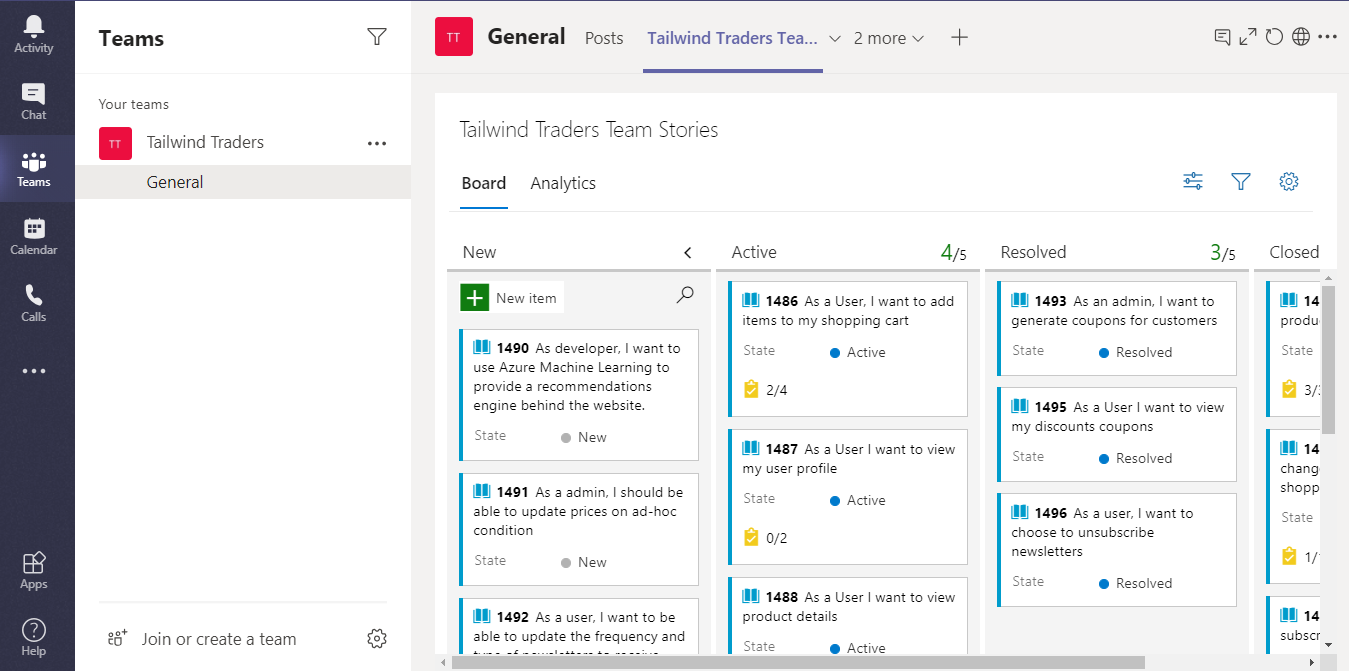
Task: Open more tab options ellipsis in header
Action: coord(1327,37)
